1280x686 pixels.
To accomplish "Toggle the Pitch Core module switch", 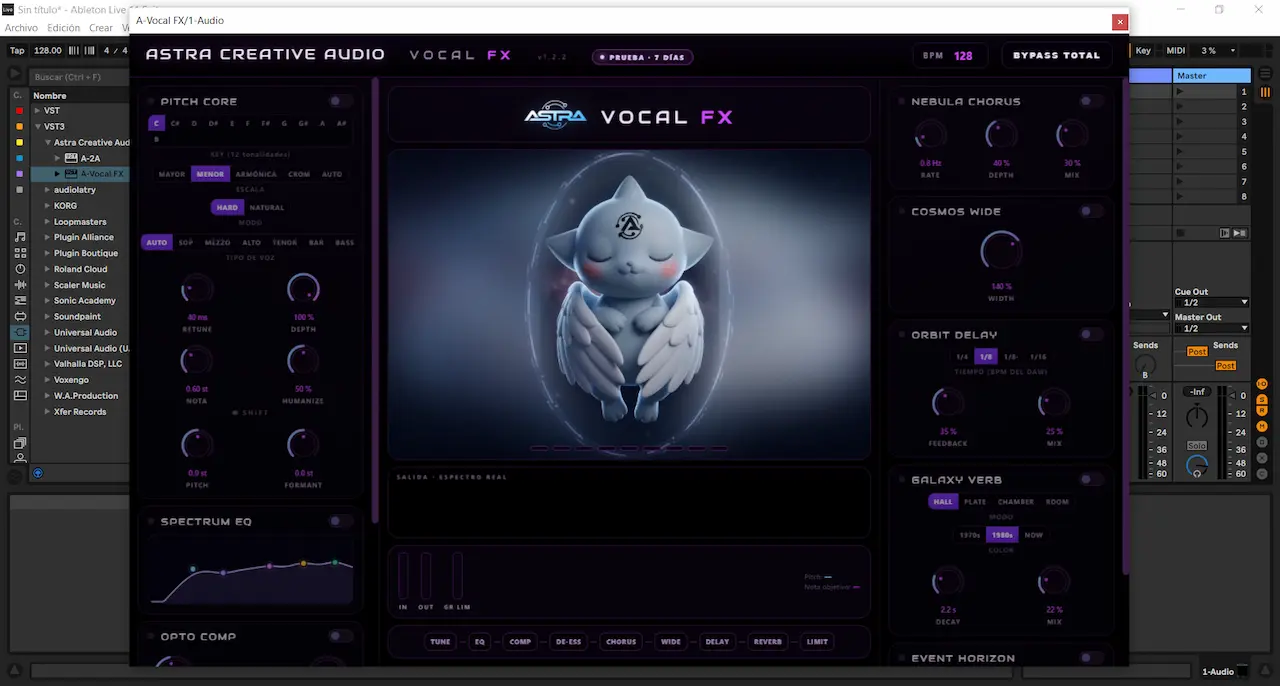I will tap(340, 101).
